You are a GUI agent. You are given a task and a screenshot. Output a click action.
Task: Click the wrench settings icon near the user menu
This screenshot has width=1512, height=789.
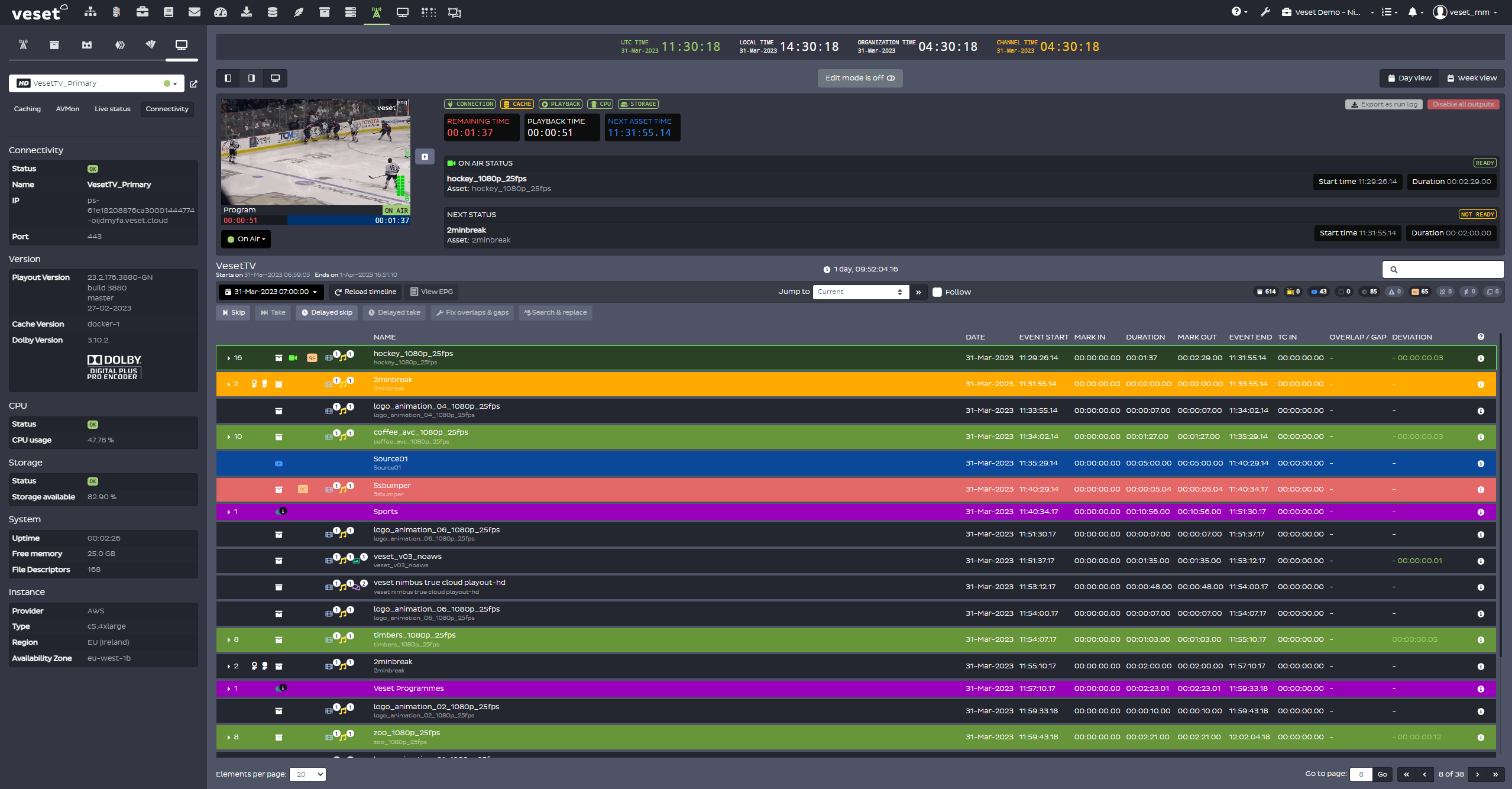(x=1265, y=12)
